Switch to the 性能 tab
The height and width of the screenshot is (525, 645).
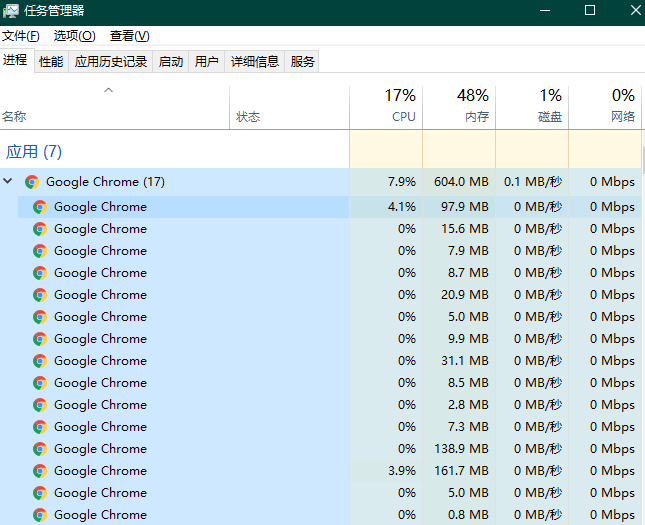coord(51,62)
